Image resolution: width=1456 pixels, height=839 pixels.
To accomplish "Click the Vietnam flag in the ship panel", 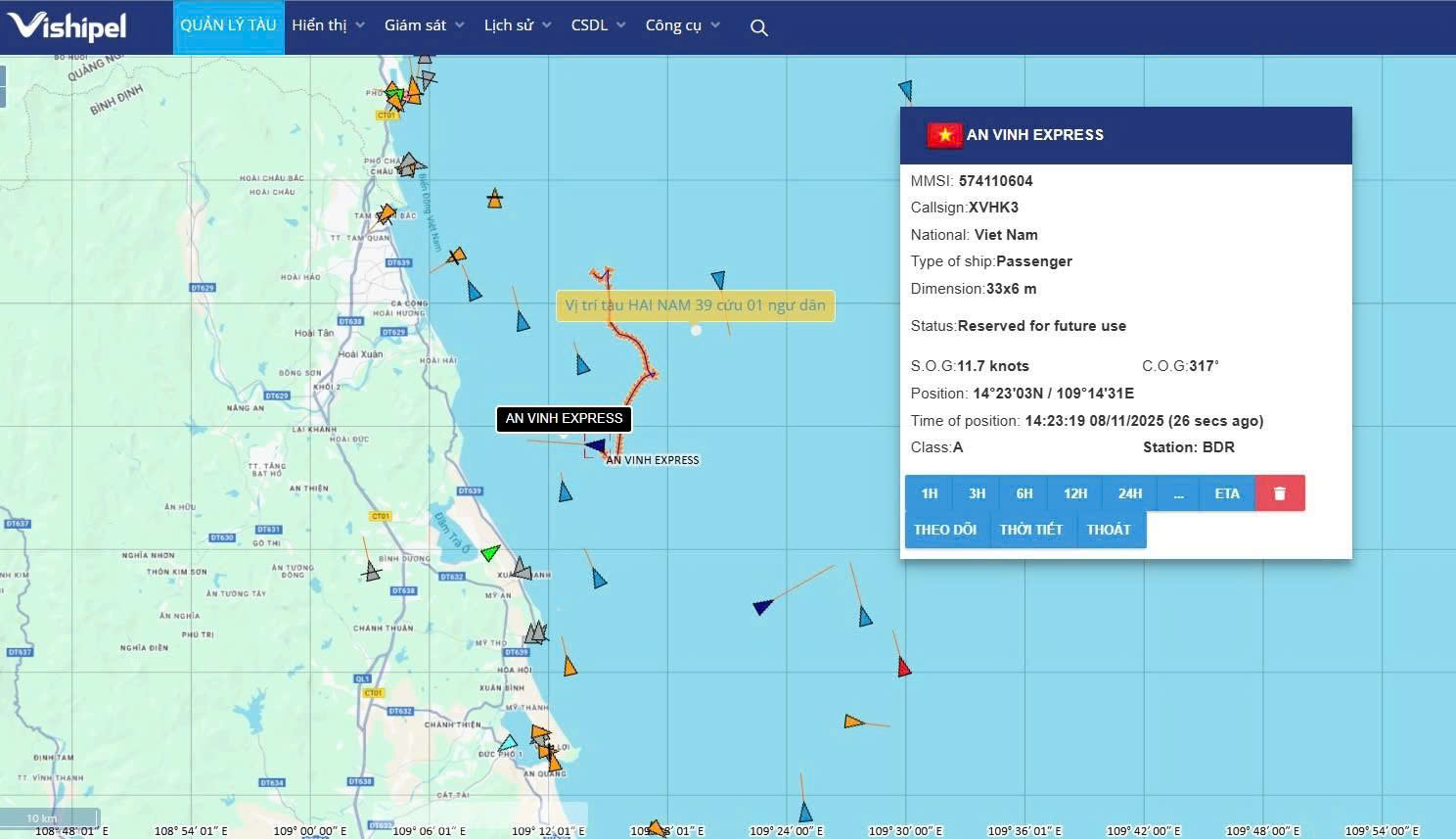I will [x=944, y=135].
